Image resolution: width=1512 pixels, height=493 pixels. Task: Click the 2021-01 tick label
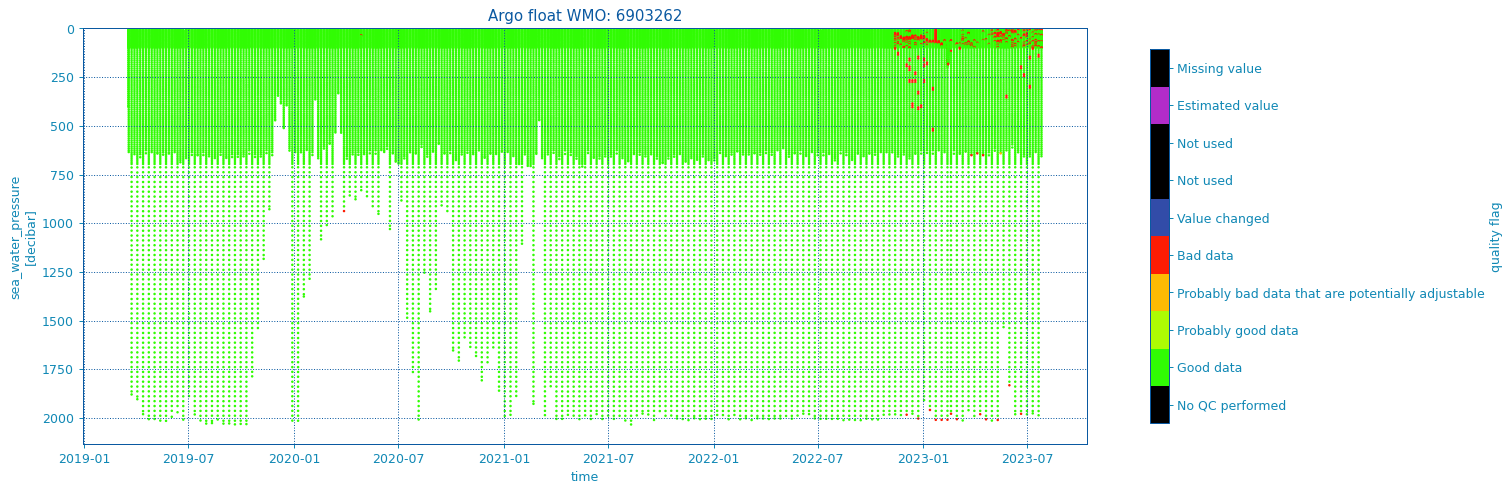coord(504,459)
